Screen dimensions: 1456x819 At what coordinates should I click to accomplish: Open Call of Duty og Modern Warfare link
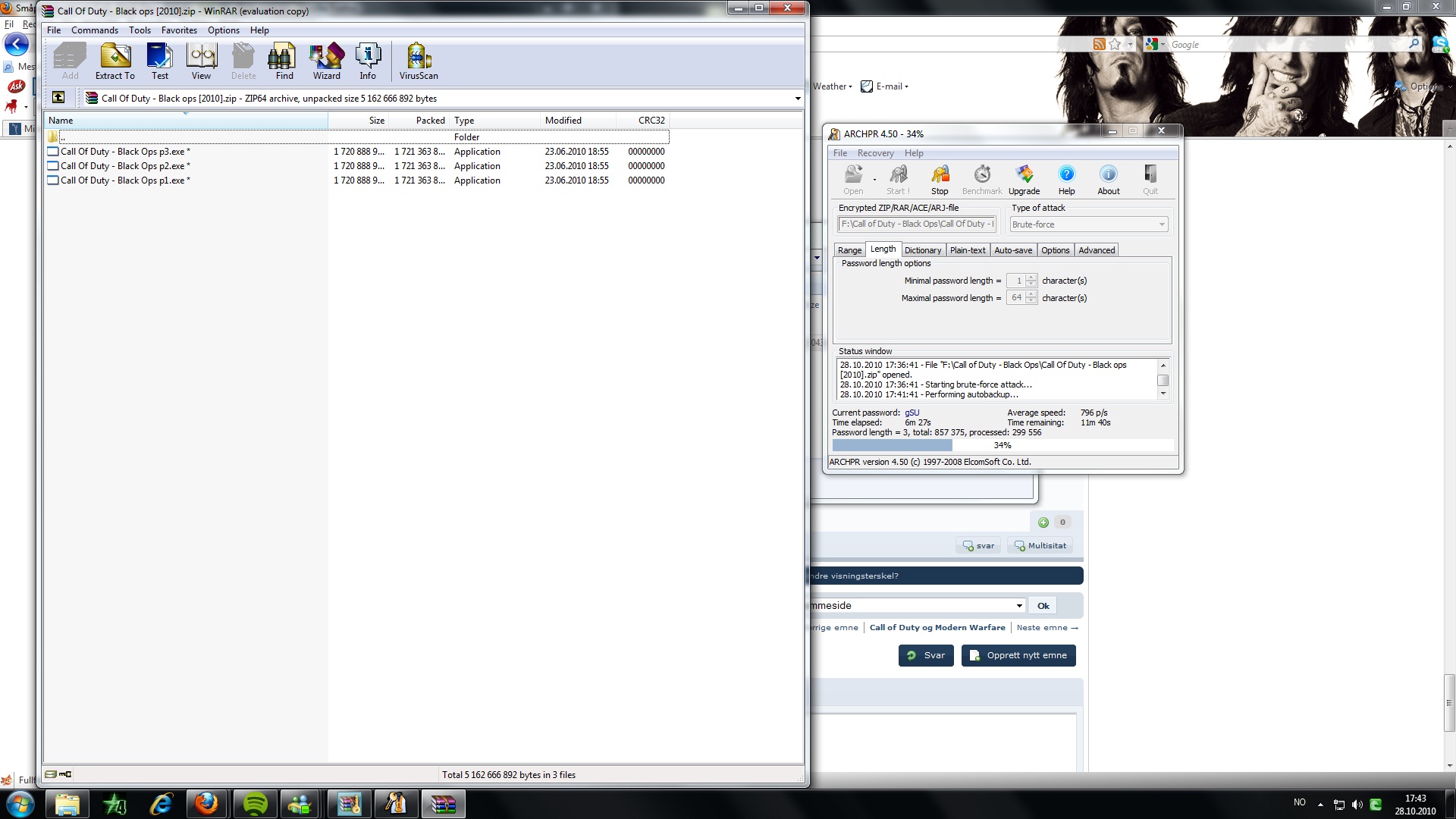(x=937, y=628)
